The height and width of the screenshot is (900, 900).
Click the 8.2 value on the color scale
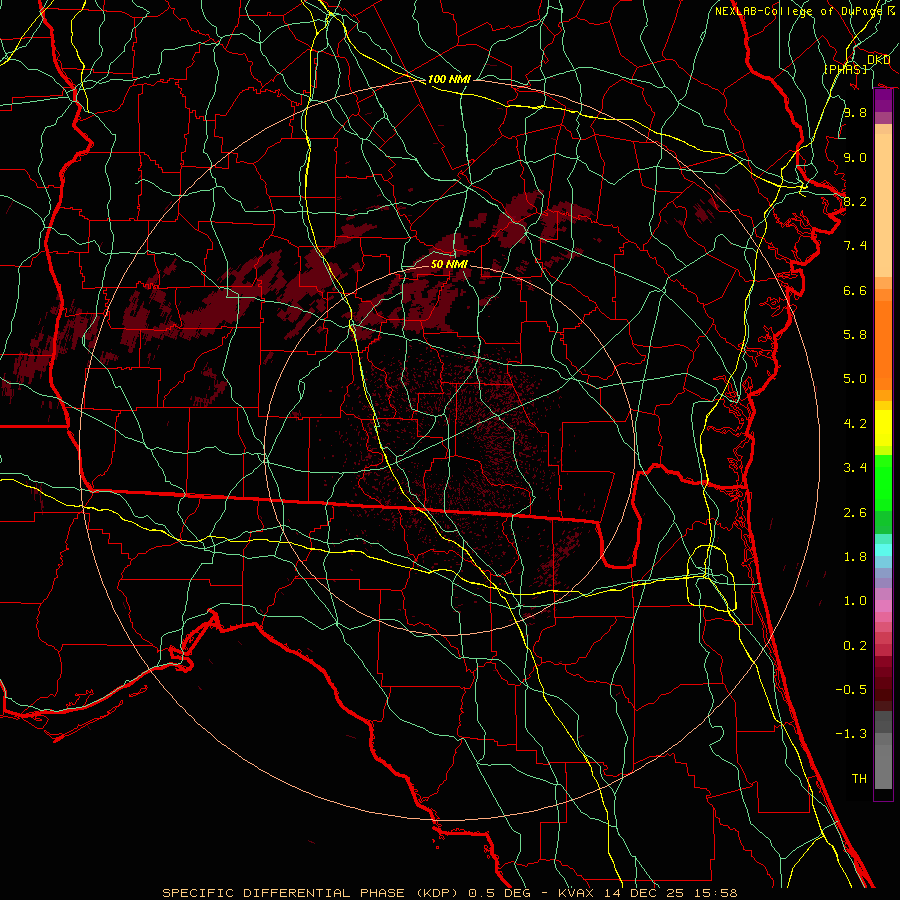coord(855,201)
